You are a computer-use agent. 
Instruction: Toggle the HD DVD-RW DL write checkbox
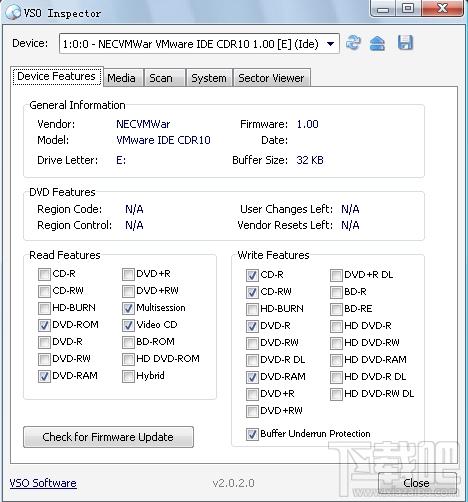pos(336,394)
